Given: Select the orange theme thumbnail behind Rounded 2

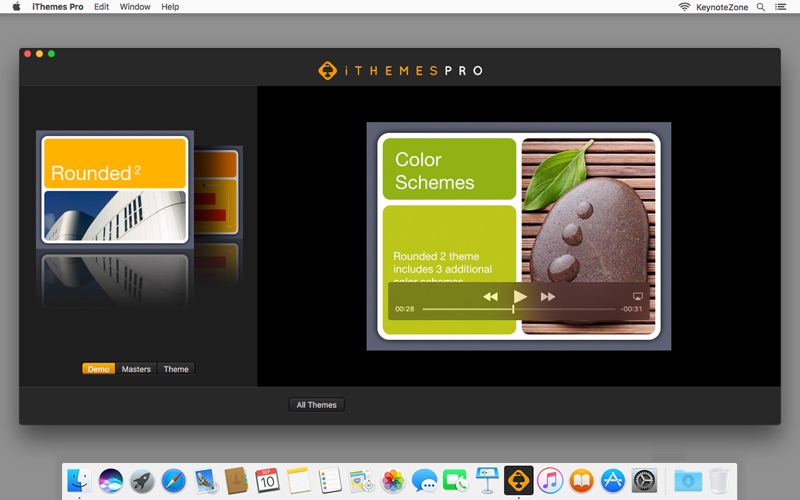Looking at the screenshot, I should point(217,191).
